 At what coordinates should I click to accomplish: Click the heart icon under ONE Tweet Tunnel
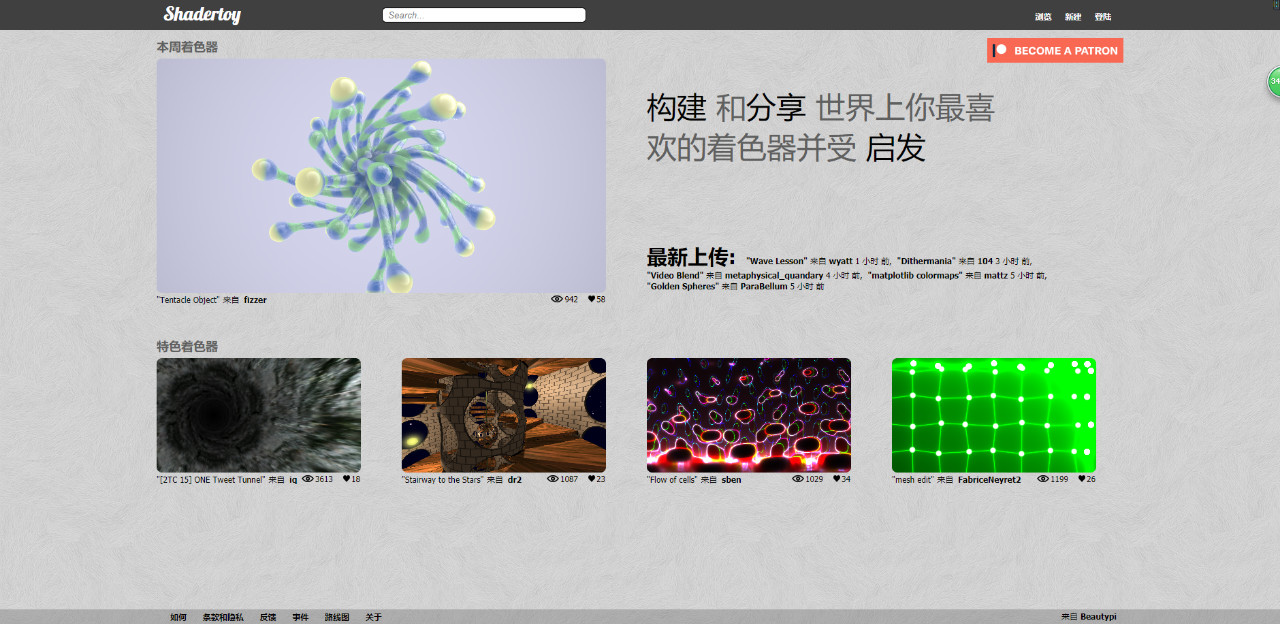[346, 479]
